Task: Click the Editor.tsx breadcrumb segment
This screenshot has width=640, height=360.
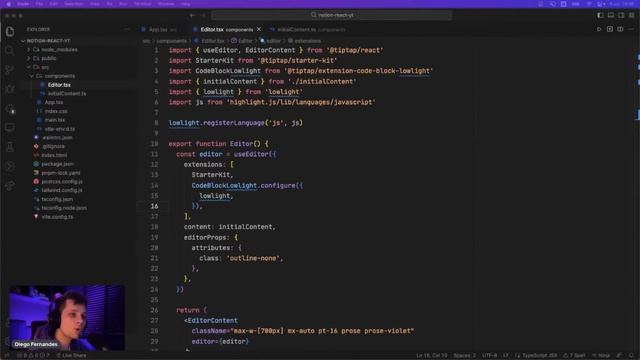Action: tap(213, 41)
